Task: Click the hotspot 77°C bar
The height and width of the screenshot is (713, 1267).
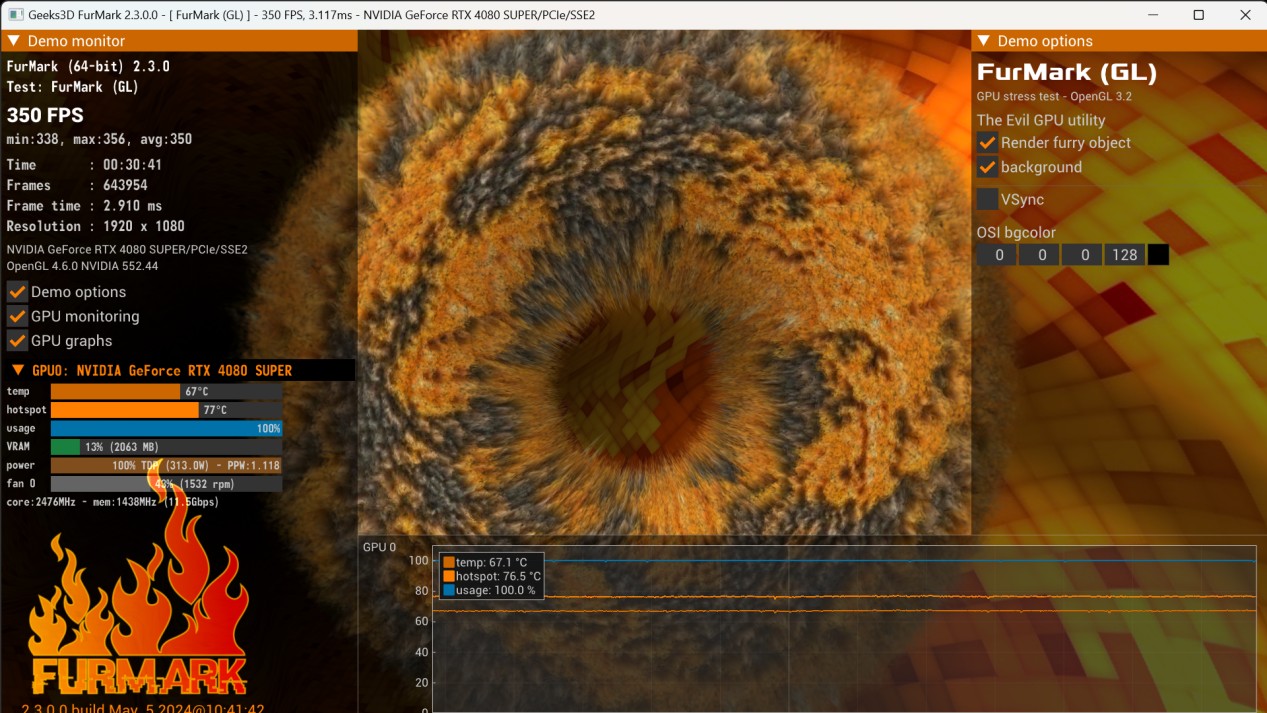Action: click(x=166, y=410)
